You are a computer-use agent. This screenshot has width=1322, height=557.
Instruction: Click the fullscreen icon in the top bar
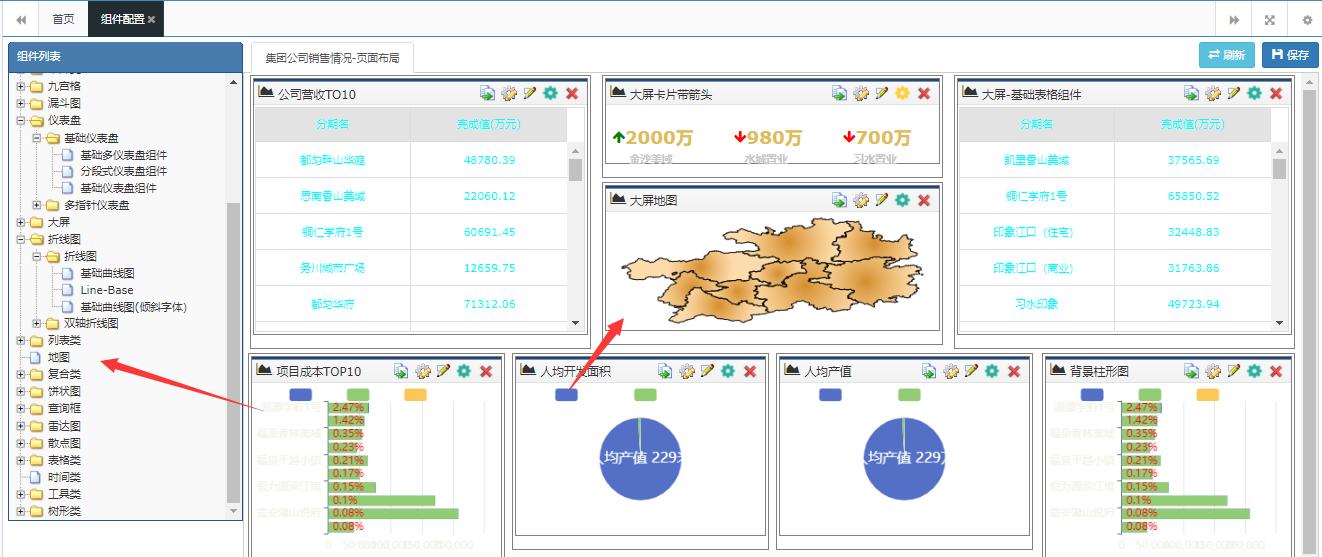[1269, 19]
